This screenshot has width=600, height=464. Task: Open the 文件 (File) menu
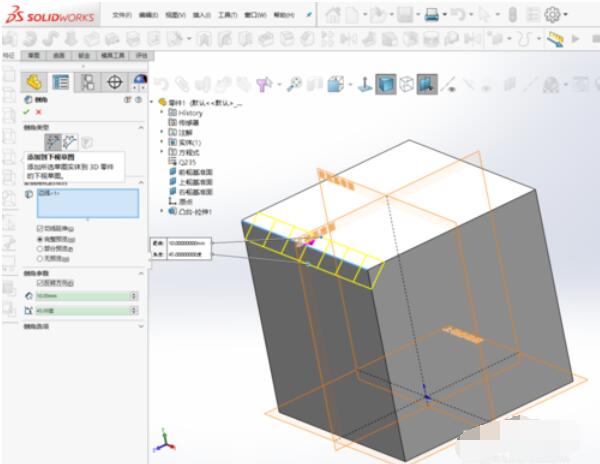[121, 16]
